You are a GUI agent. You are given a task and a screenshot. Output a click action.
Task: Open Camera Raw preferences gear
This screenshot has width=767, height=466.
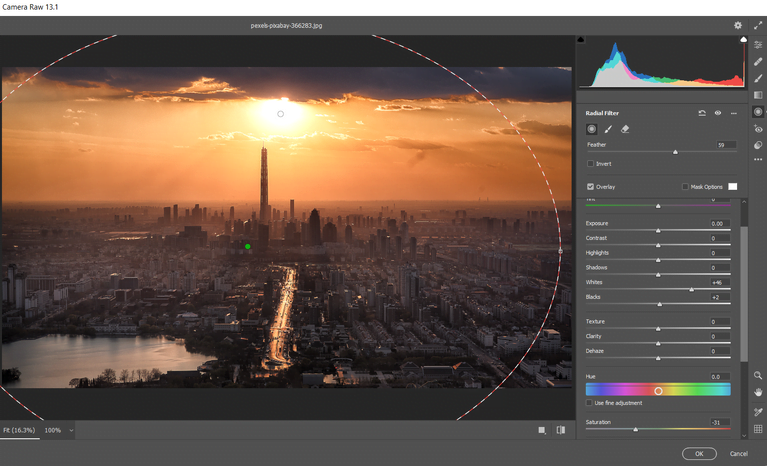click(738, 26)
